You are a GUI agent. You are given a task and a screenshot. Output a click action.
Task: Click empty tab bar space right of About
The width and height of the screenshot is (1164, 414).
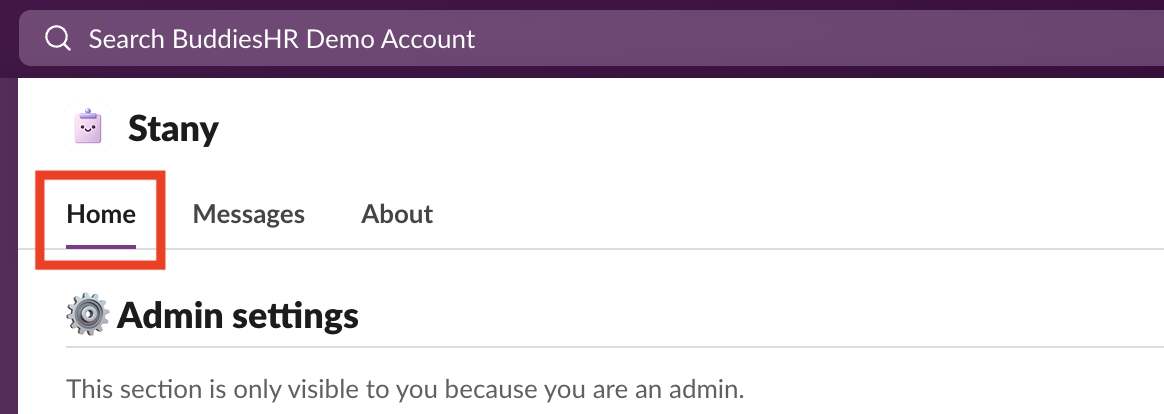coord(750,214)
